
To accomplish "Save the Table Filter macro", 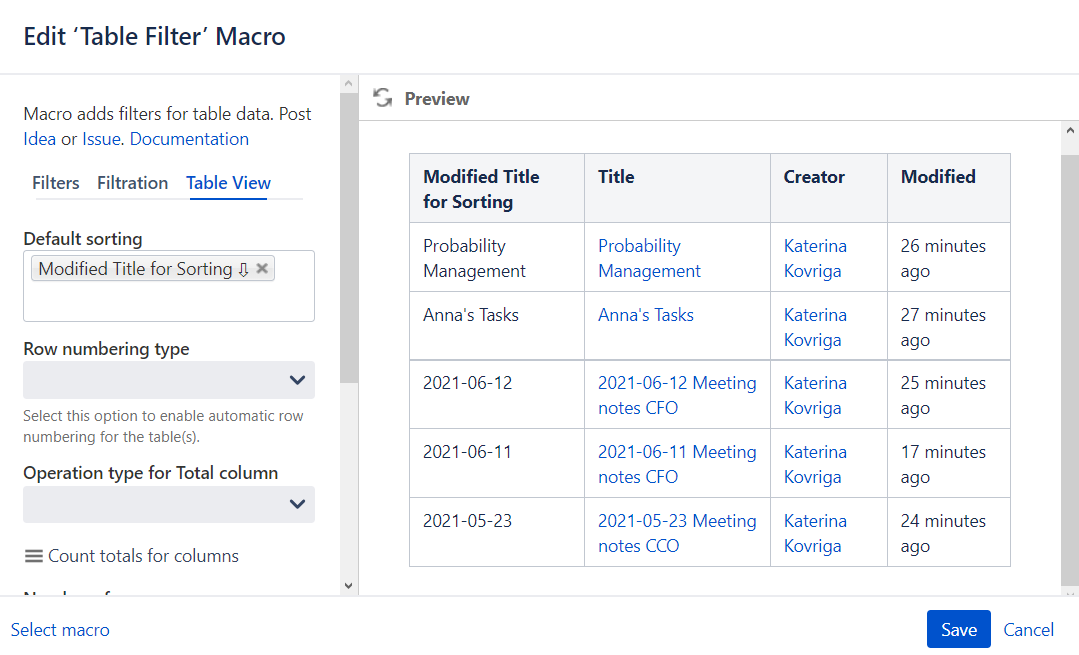I will (957, 629).
